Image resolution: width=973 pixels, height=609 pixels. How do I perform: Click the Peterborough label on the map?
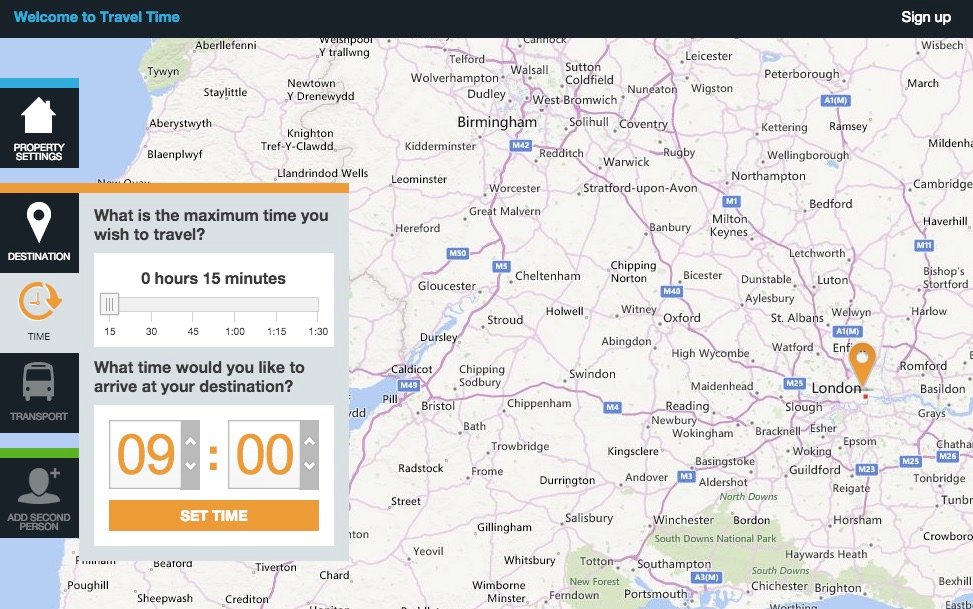coord(801,74)
